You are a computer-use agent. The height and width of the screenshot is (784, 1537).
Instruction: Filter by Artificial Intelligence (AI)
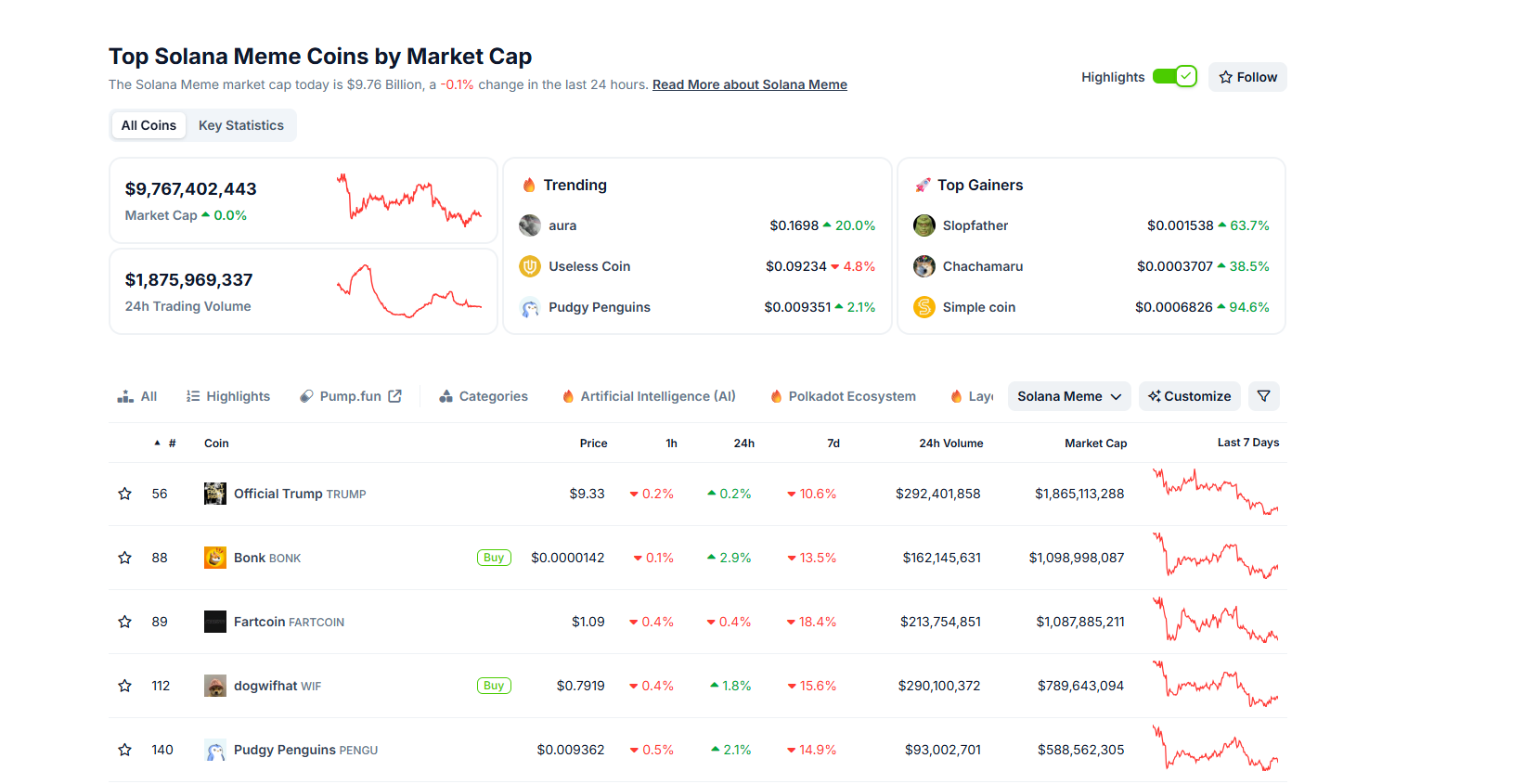[x=649, y=396]
